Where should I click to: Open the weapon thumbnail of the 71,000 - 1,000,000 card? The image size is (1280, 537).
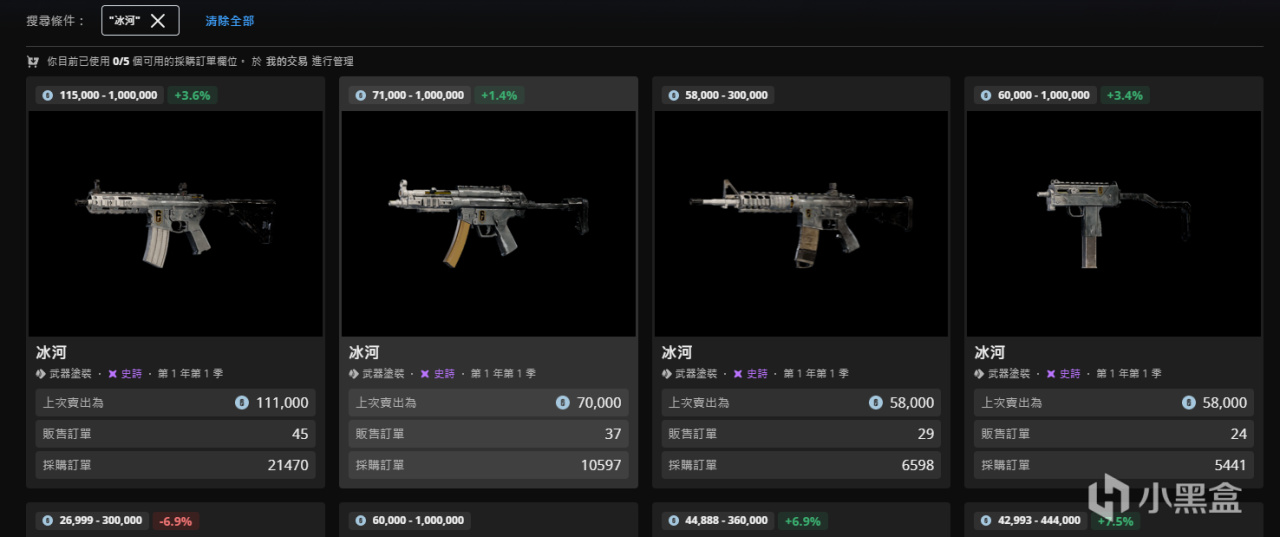[x=489, y=223]
